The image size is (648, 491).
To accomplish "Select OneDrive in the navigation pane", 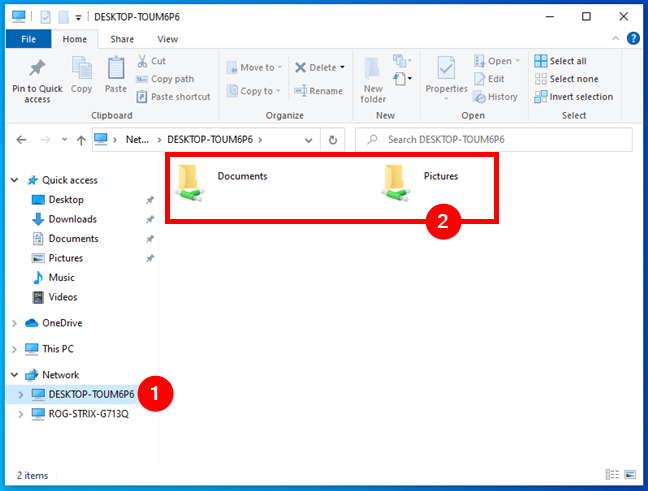I will click(62, 323).
